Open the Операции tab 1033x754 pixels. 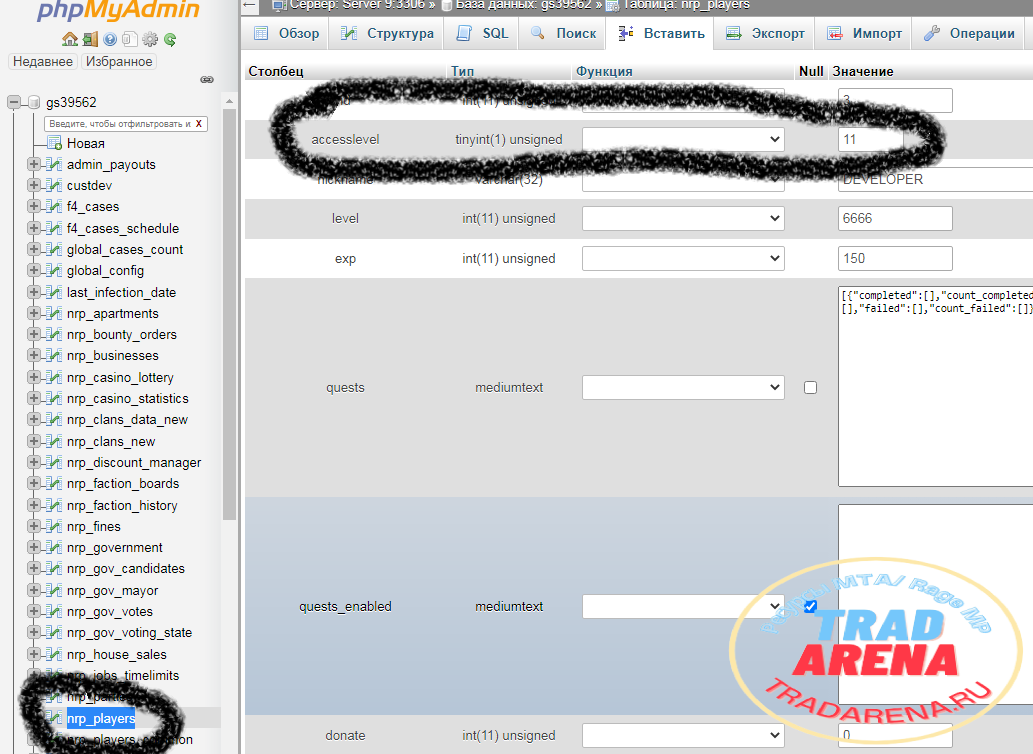pos(968,34)
